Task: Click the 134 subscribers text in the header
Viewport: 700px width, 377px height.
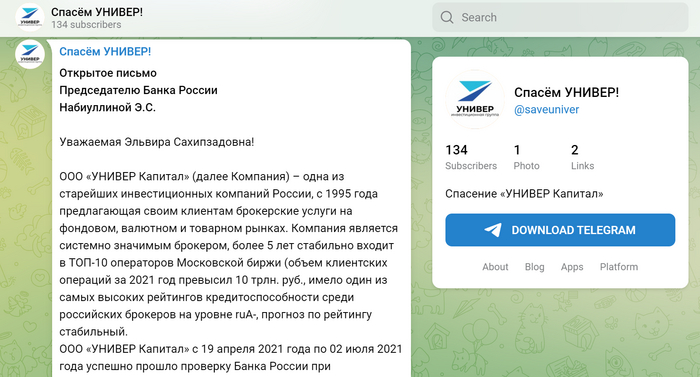Action: tap(86, 25)
